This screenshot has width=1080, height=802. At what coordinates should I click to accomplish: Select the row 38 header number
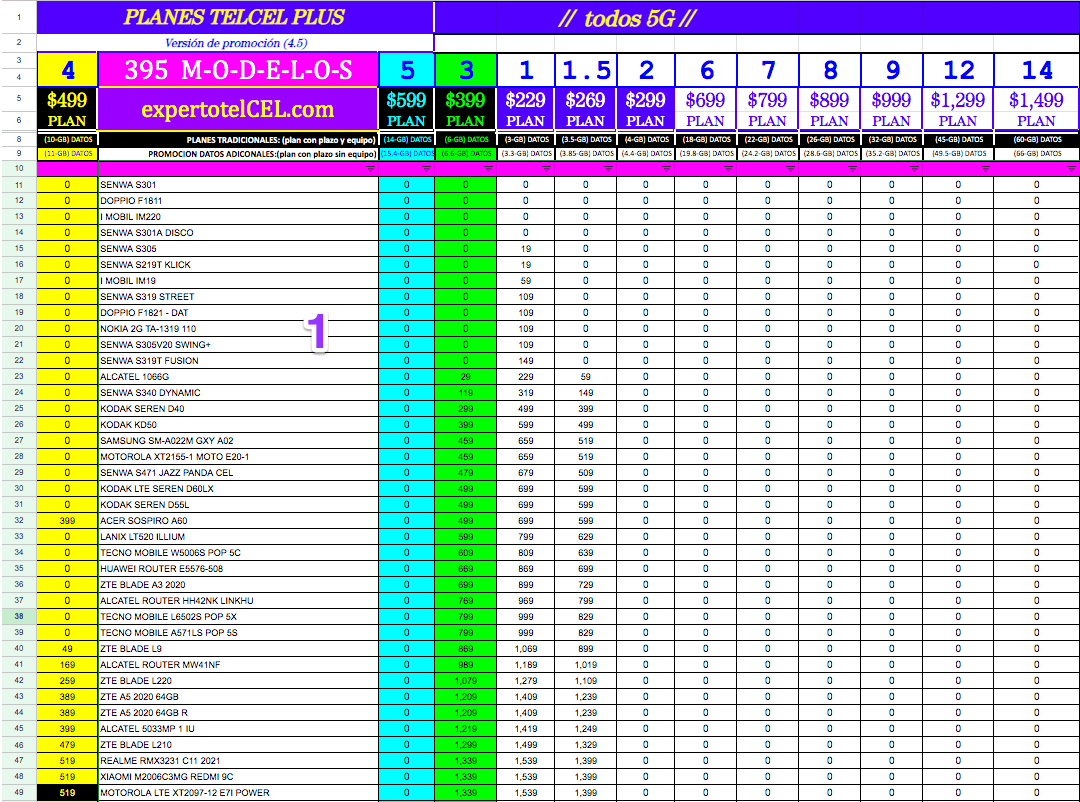click(19, 617)
